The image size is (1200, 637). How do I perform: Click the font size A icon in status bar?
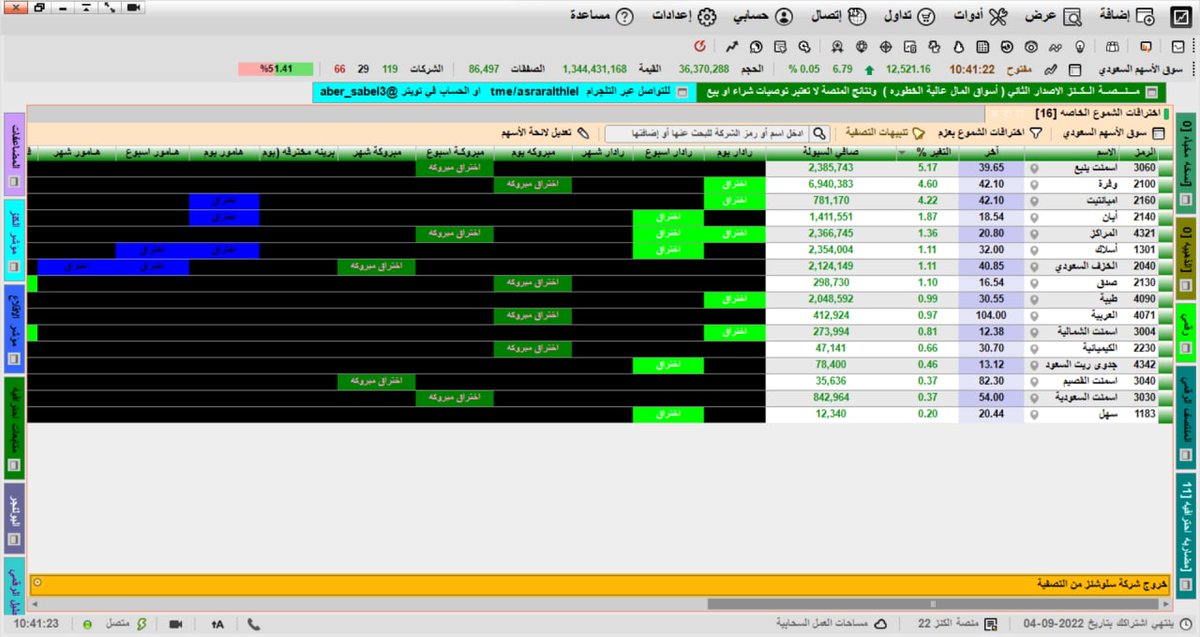click(x=218, y=624)
